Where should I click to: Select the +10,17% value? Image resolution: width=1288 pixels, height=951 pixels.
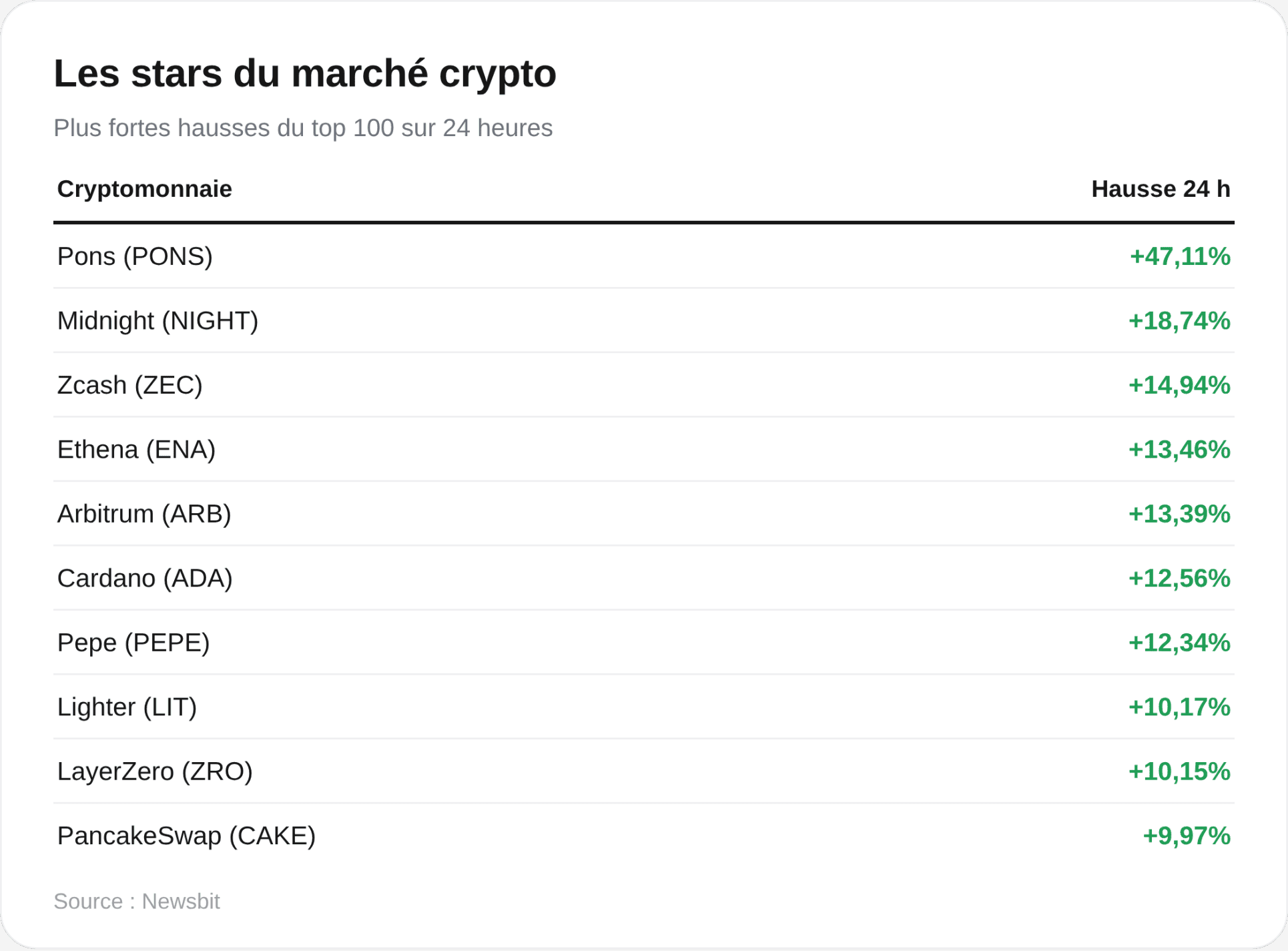click(1179, 707)
